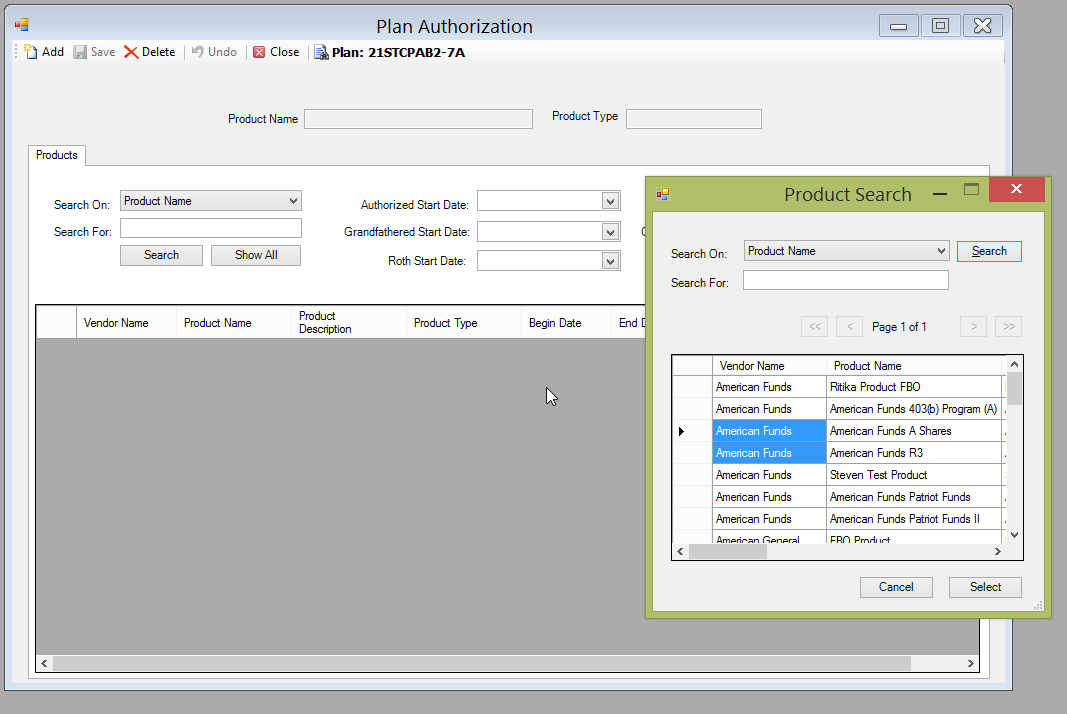1067x714 pixels.
Task: Open the Grandfathered Start Date dropdown
Action: [x=609, y=231]
